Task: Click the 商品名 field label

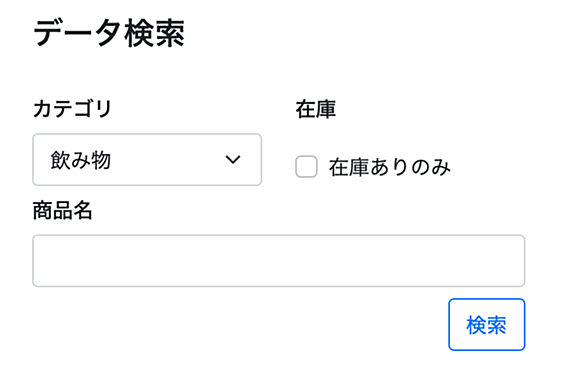Action: pos(62,210)
